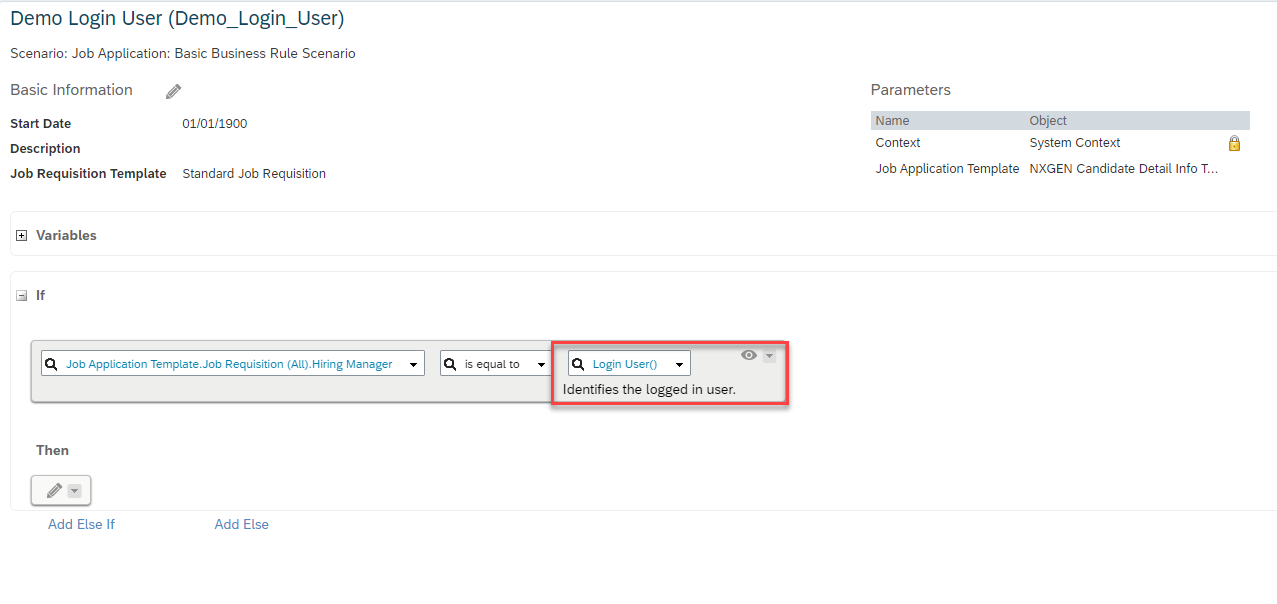Click the 'Standard Job Requisition' template value
The height and width of the screenshot is (604, 1277).
254,174
